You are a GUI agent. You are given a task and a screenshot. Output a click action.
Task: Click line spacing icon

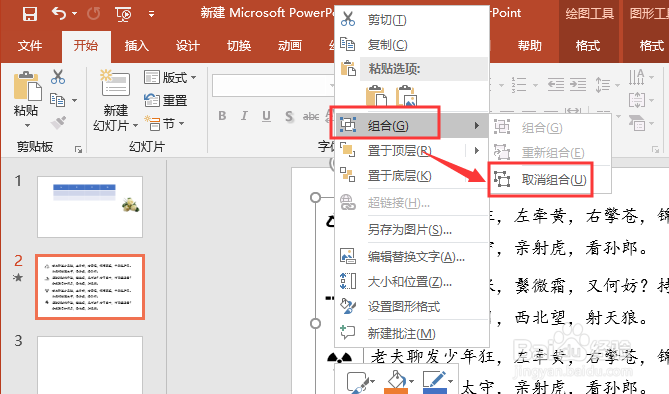tap(603, 85)
